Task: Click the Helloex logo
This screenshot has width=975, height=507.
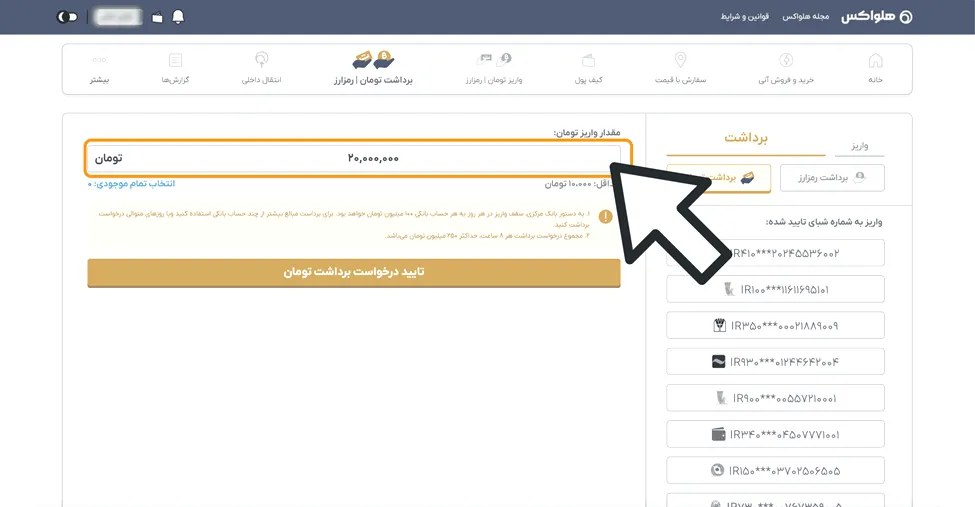Action: (x=877, y=17)
